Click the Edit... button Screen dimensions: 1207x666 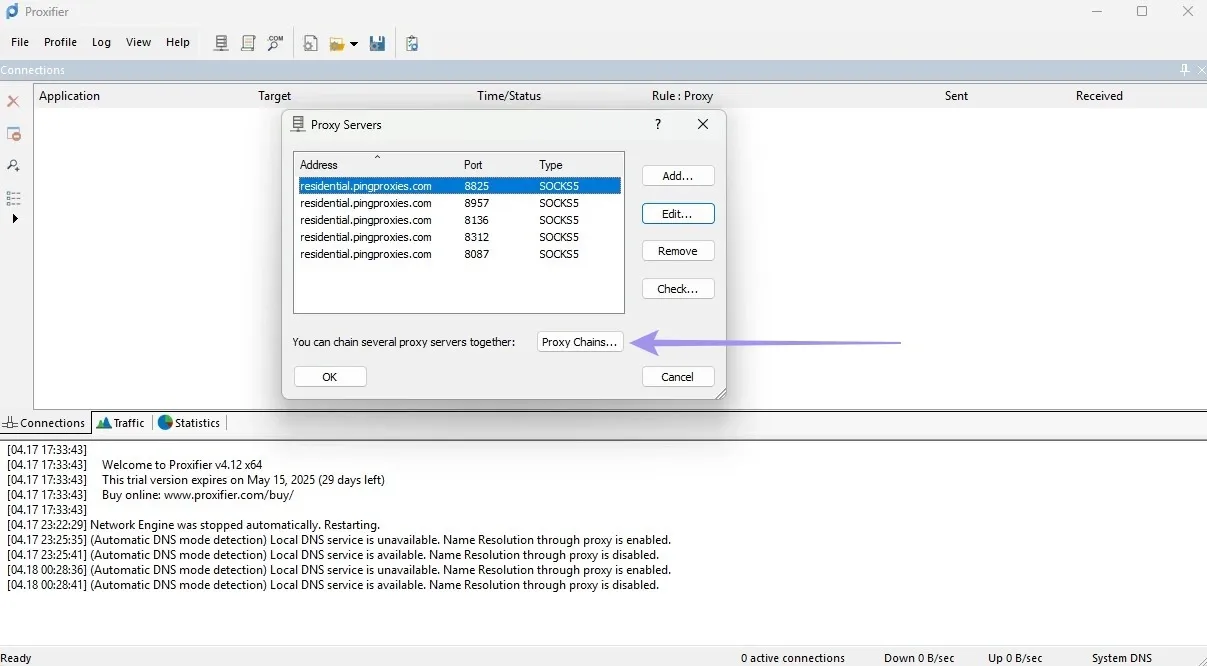[x=678, y=214]
